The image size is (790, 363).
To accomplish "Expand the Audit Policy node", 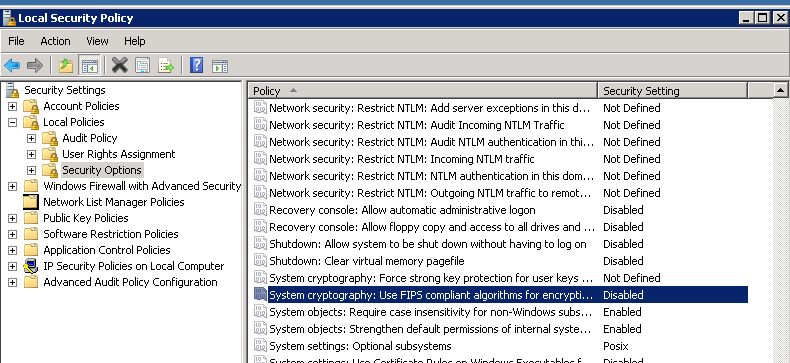I will (x=32, y=139).
